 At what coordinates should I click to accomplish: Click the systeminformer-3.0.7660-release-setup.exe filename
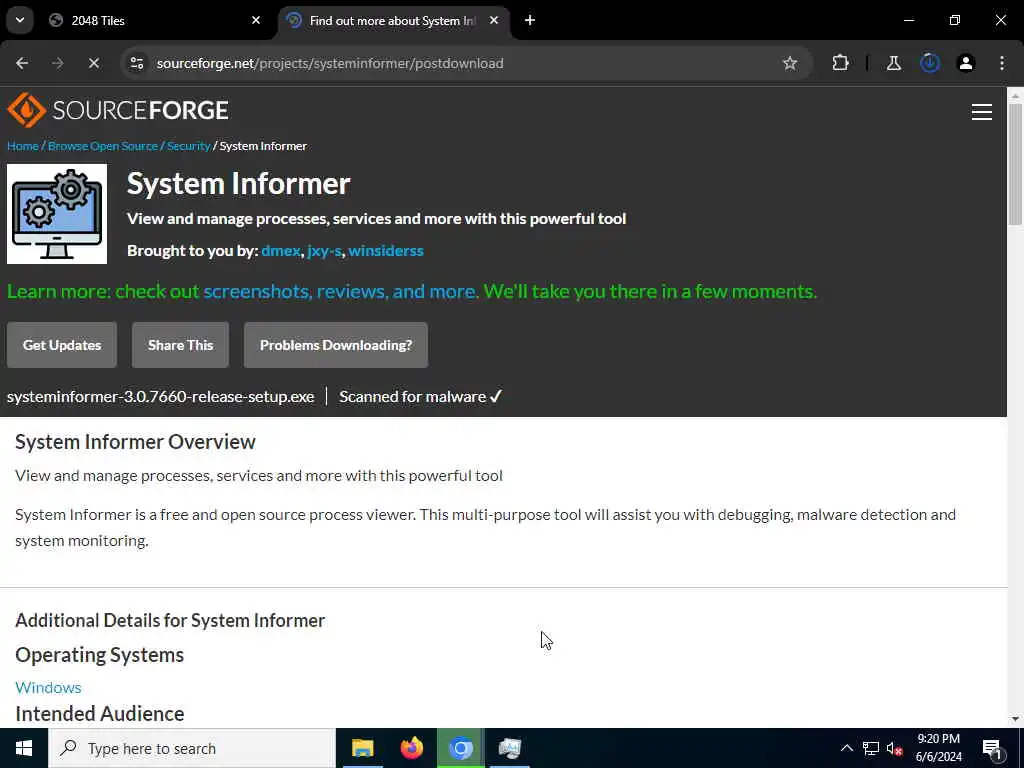161,396
